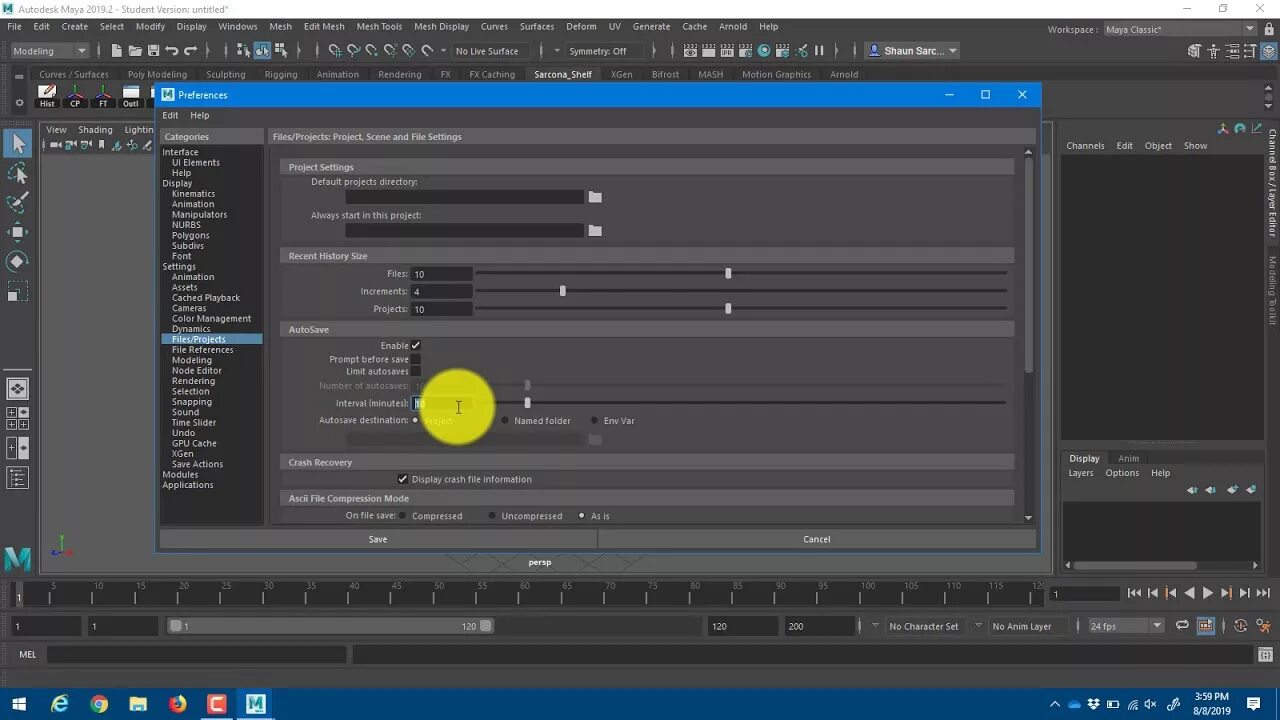Viewport: 1280px width, 720px height.
Task: Browse Always start in this project folder
Action: [x=595, y=231]
